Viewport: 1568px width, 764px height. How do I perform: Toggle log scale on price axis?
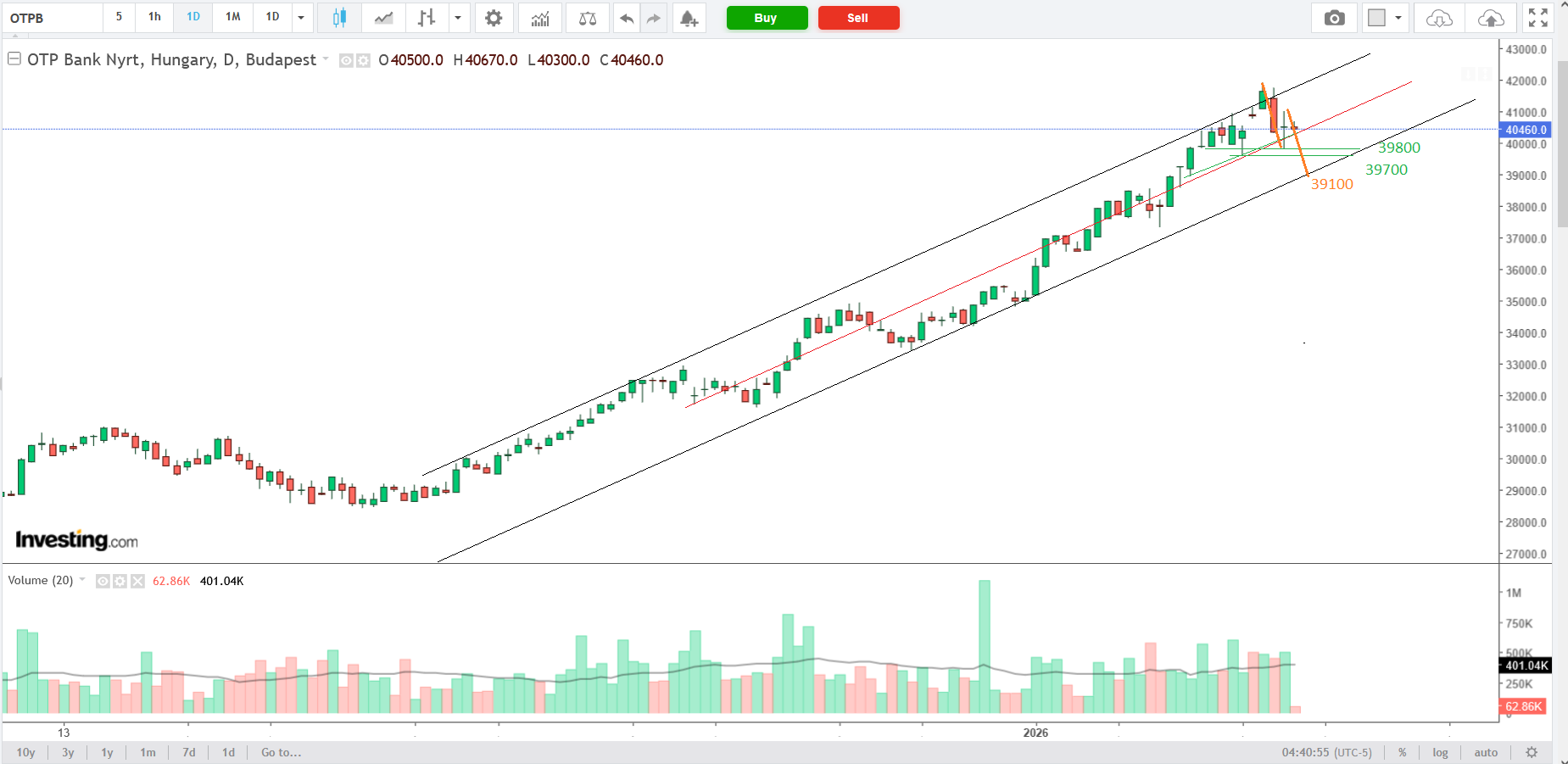(1440, 752)
